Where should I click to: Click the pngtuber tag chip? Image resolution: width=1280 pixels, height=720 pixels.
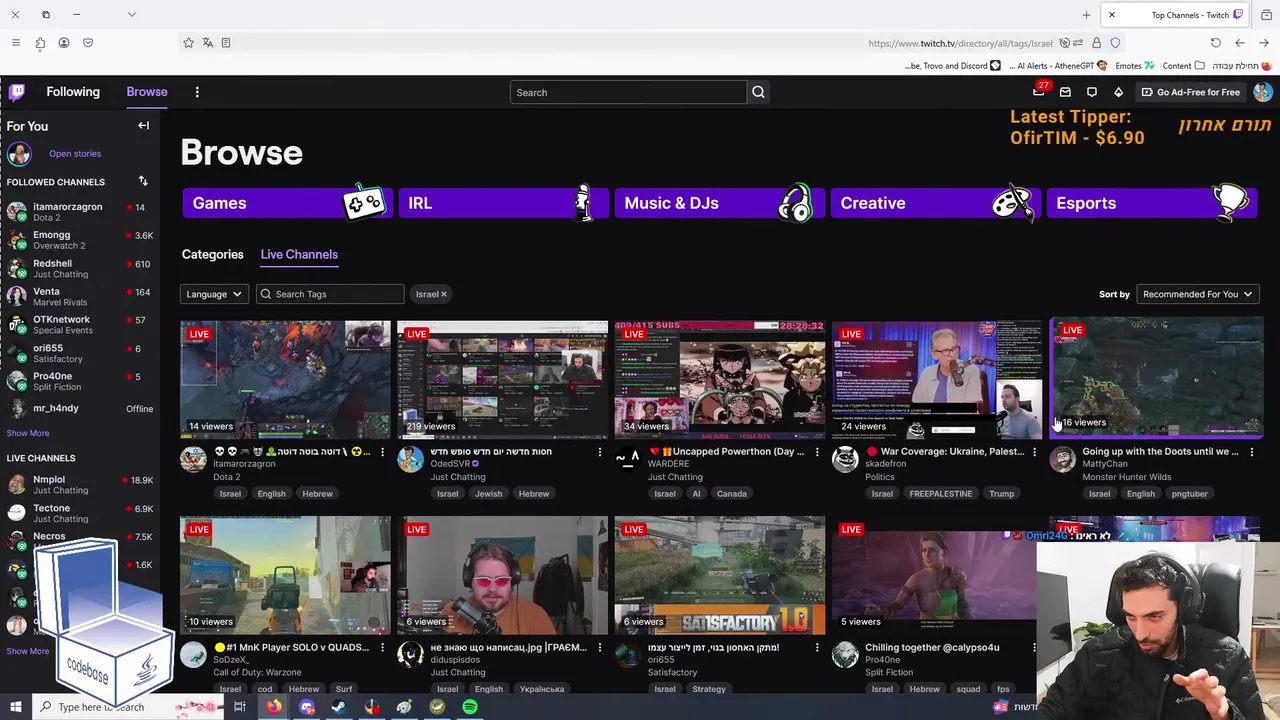[1190, 494]
